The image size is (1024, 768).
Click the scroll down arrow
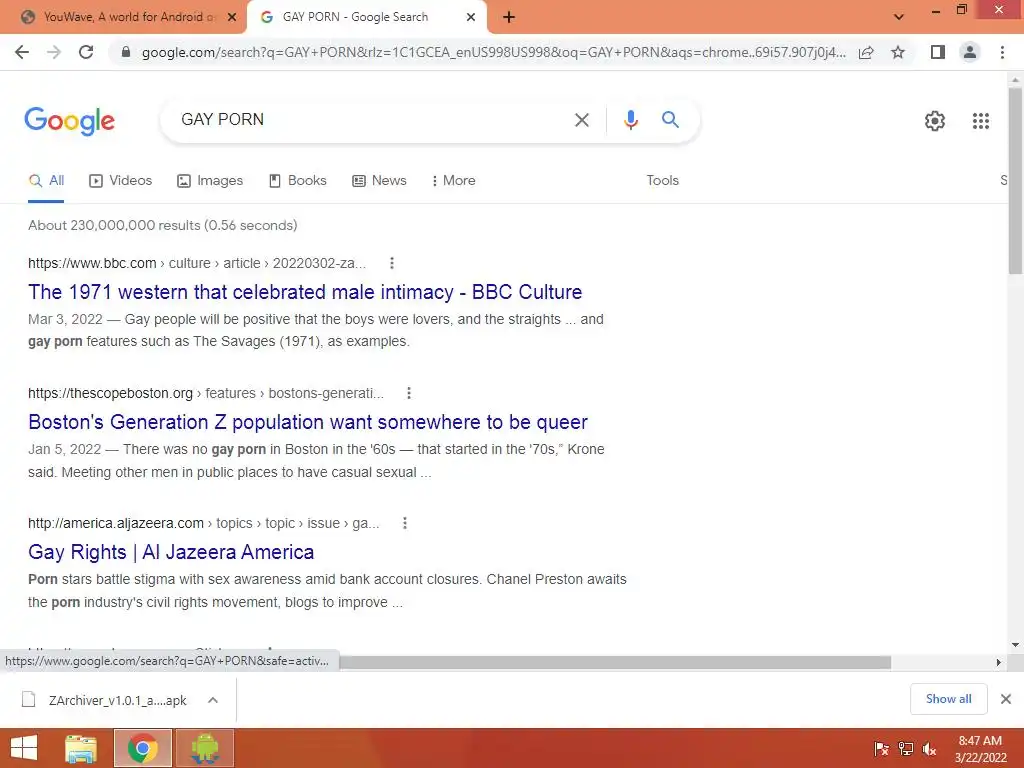point(1015,645)
